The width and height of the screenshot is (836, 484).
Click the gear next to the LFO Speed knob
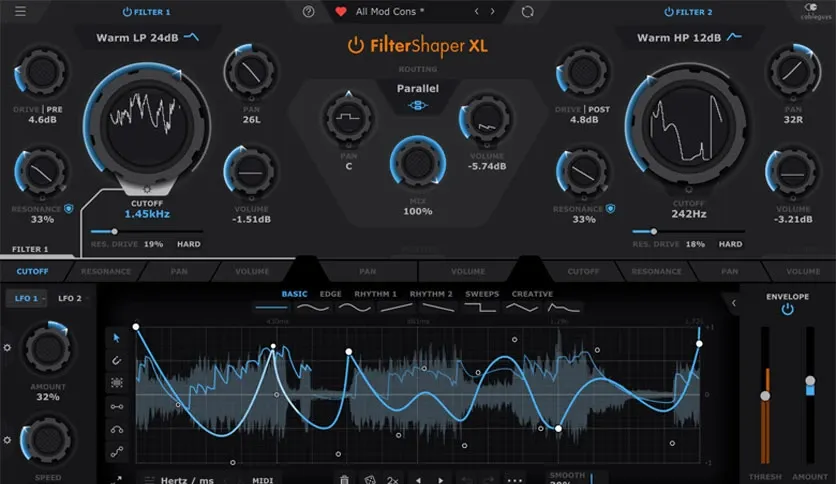[x=7, y=440]
